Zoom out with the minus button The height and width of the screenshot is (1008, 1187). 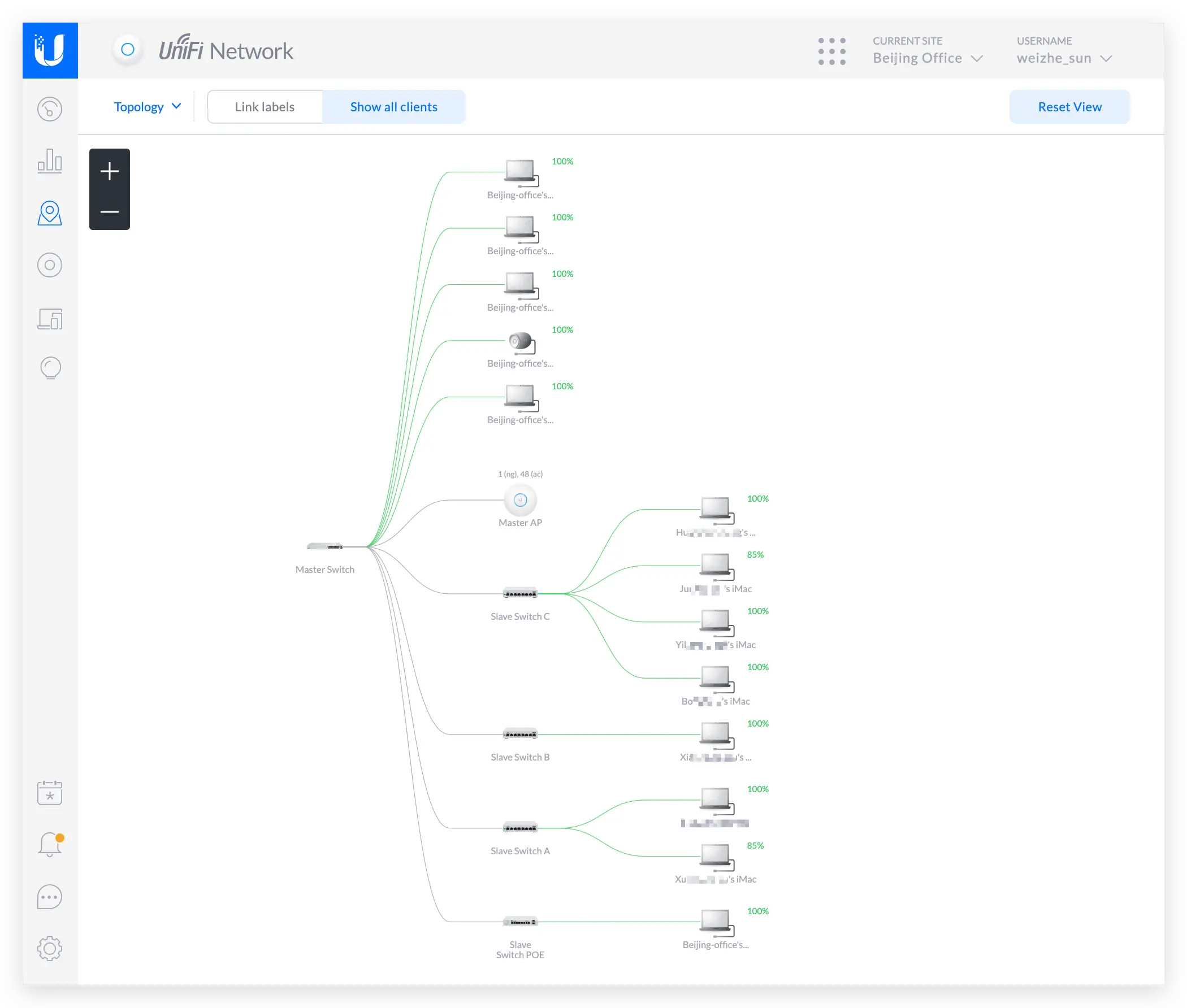[x=110, y=212]
